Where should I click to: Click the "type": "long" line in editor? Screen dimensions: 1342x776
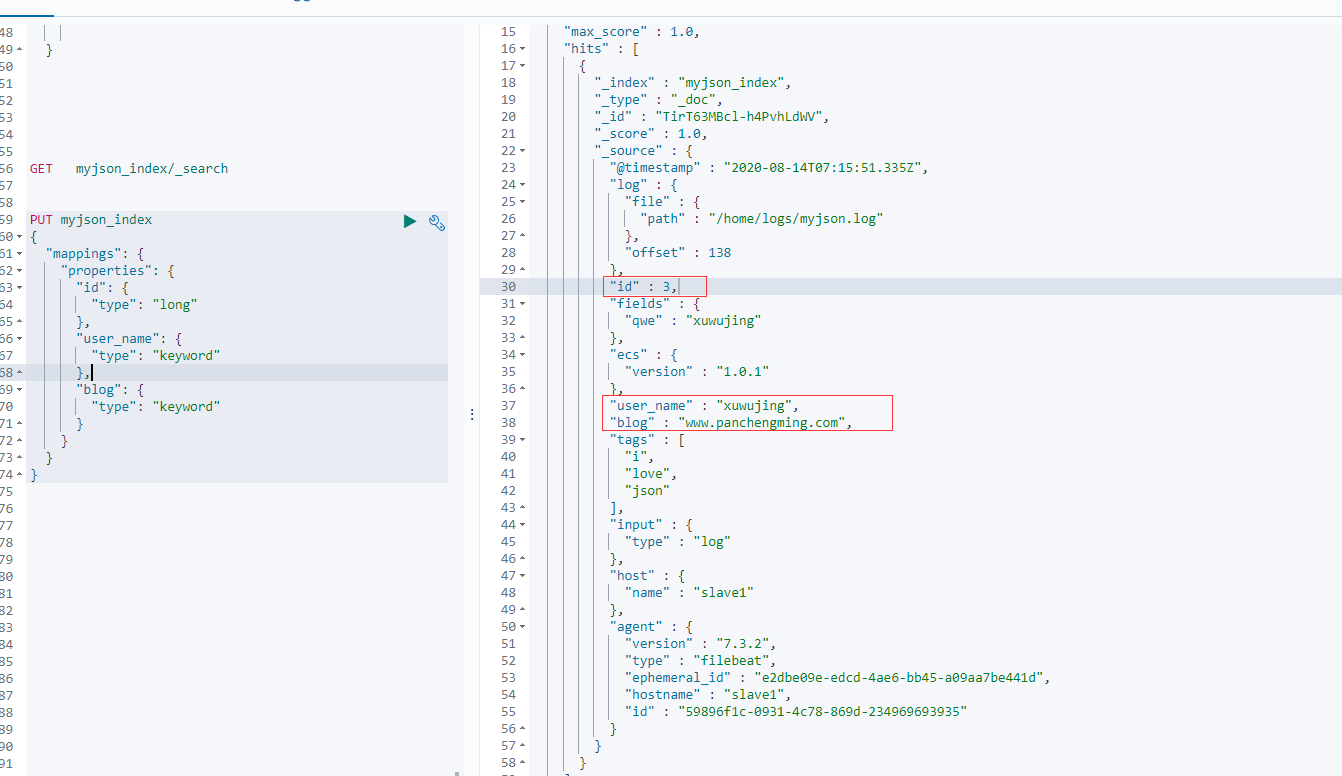(144, 305)
